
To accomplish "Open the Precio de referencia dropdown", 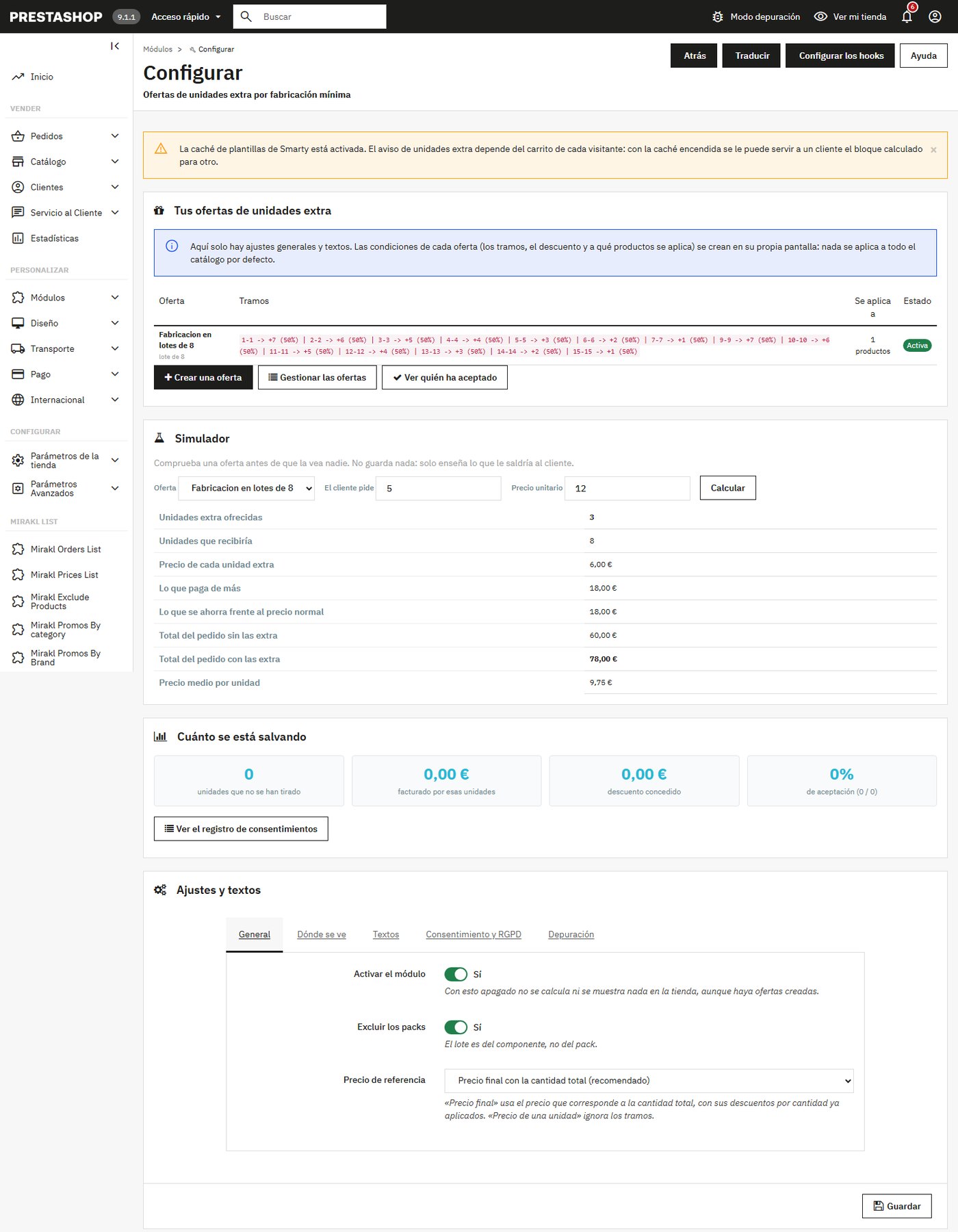I will [x=649, y=1081].
